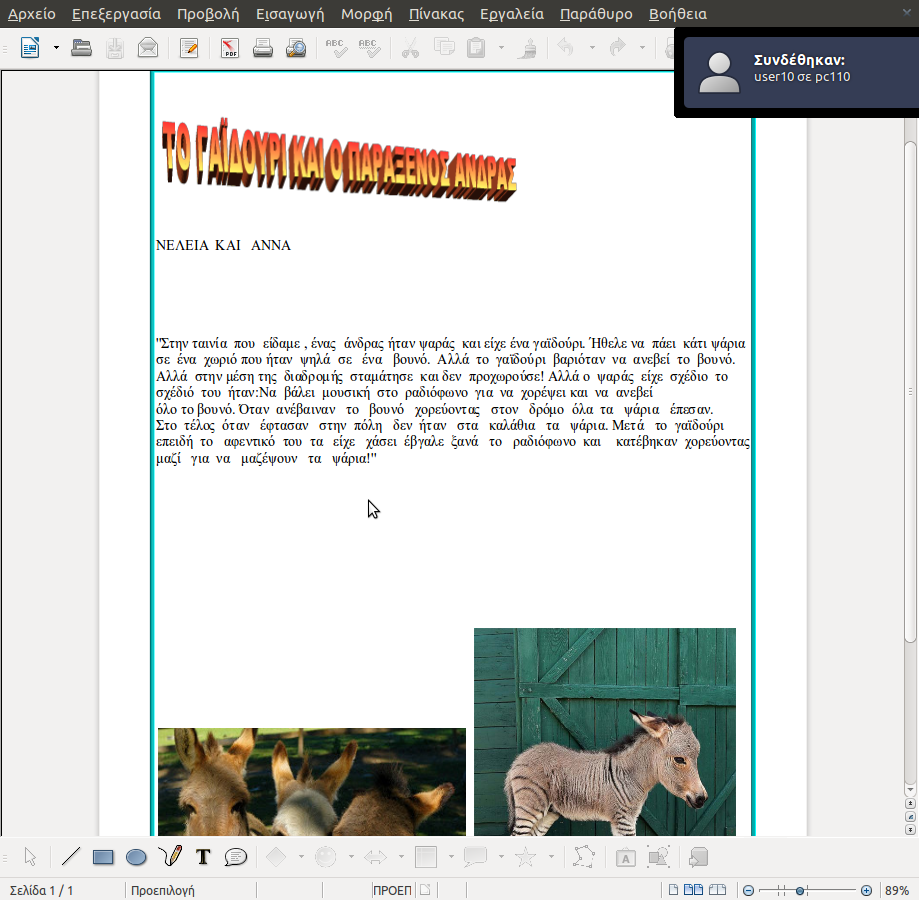Click the document modified indicator icon

pos(426,889)
